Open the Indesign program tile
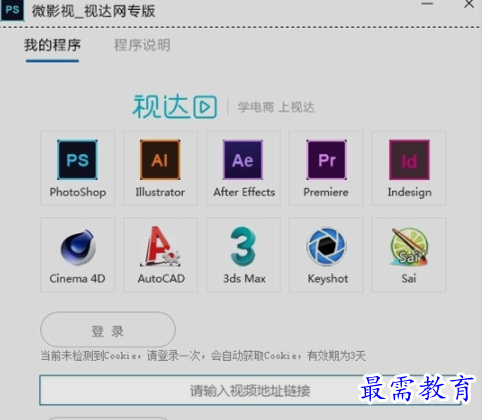Viewport: 482px width, 420px height. coord(409,168)
